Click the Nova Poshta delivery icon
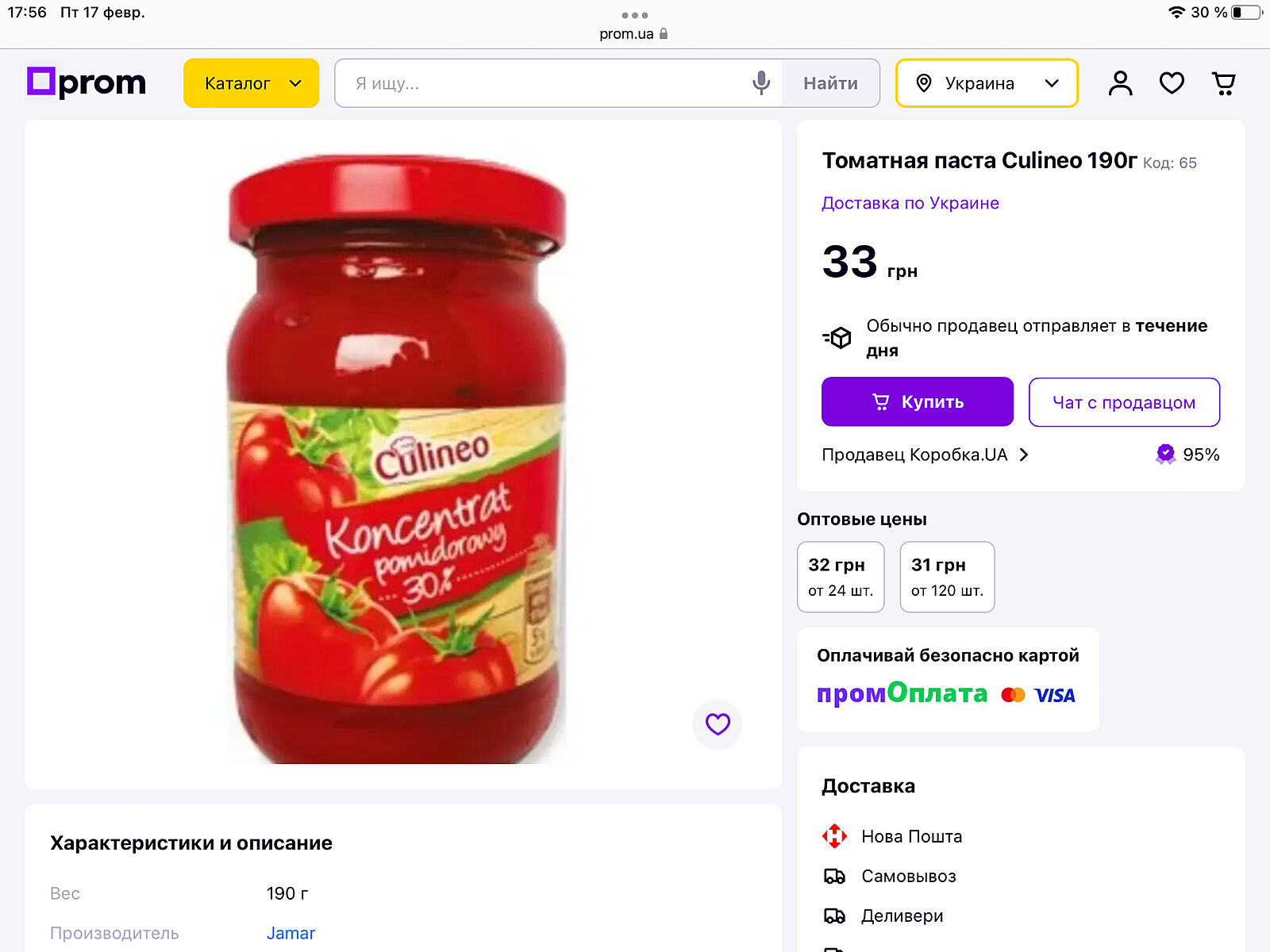This screenshot has height=952, width=1270. pos(834,836)
